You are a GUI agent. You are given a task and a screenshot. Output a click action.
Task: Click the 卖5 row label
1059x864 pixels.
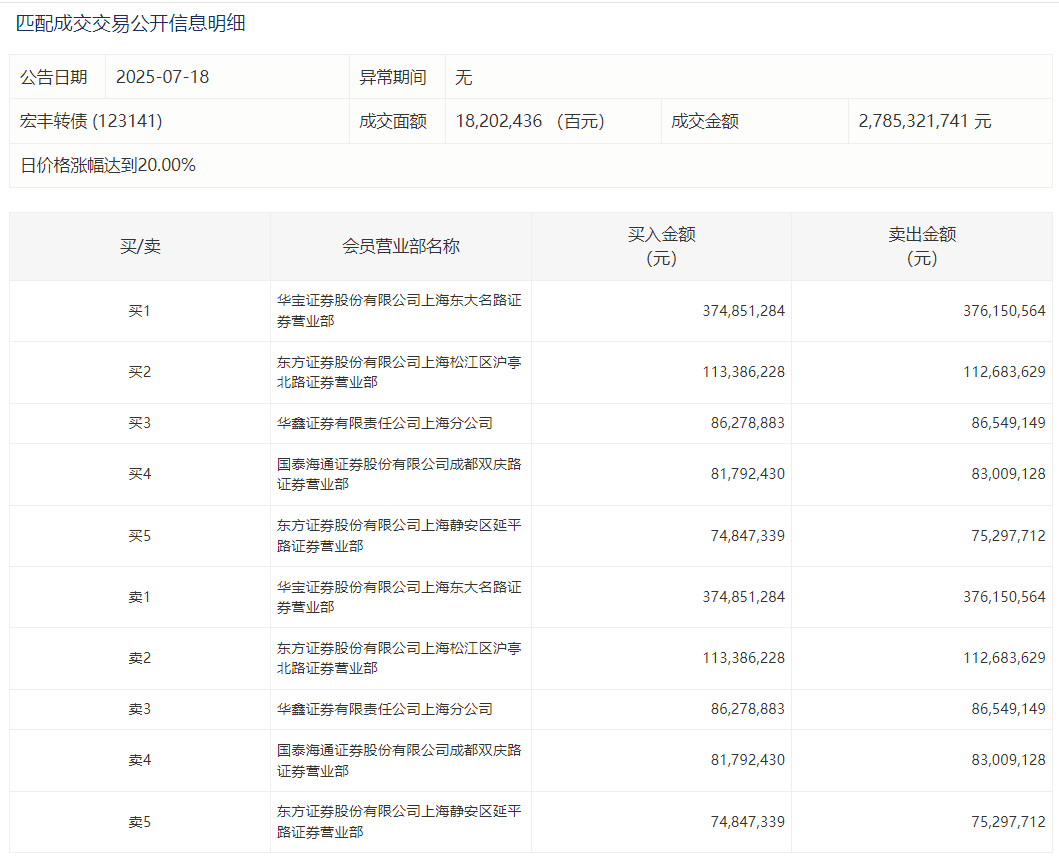tap(140, 822)
